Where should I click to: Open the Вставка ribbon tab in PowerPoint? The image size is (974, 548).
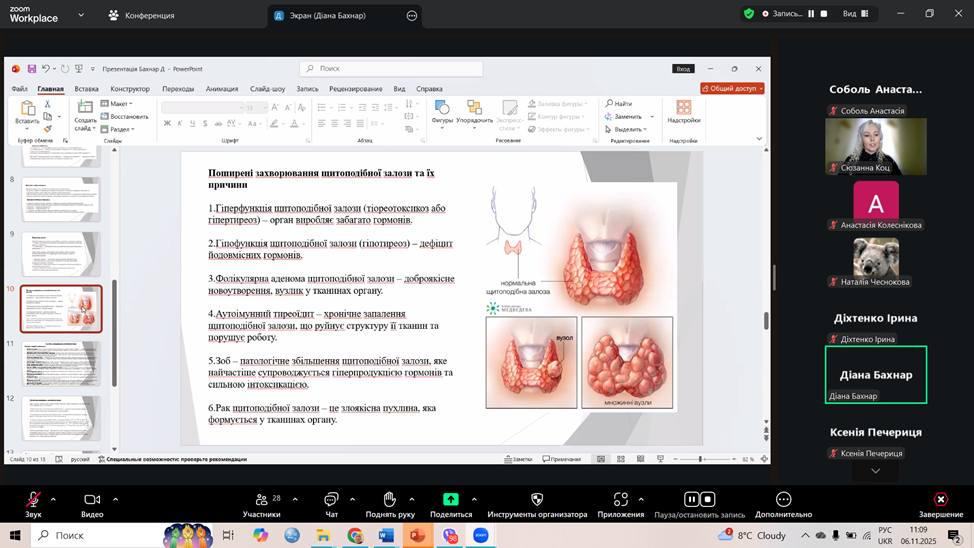86,89
